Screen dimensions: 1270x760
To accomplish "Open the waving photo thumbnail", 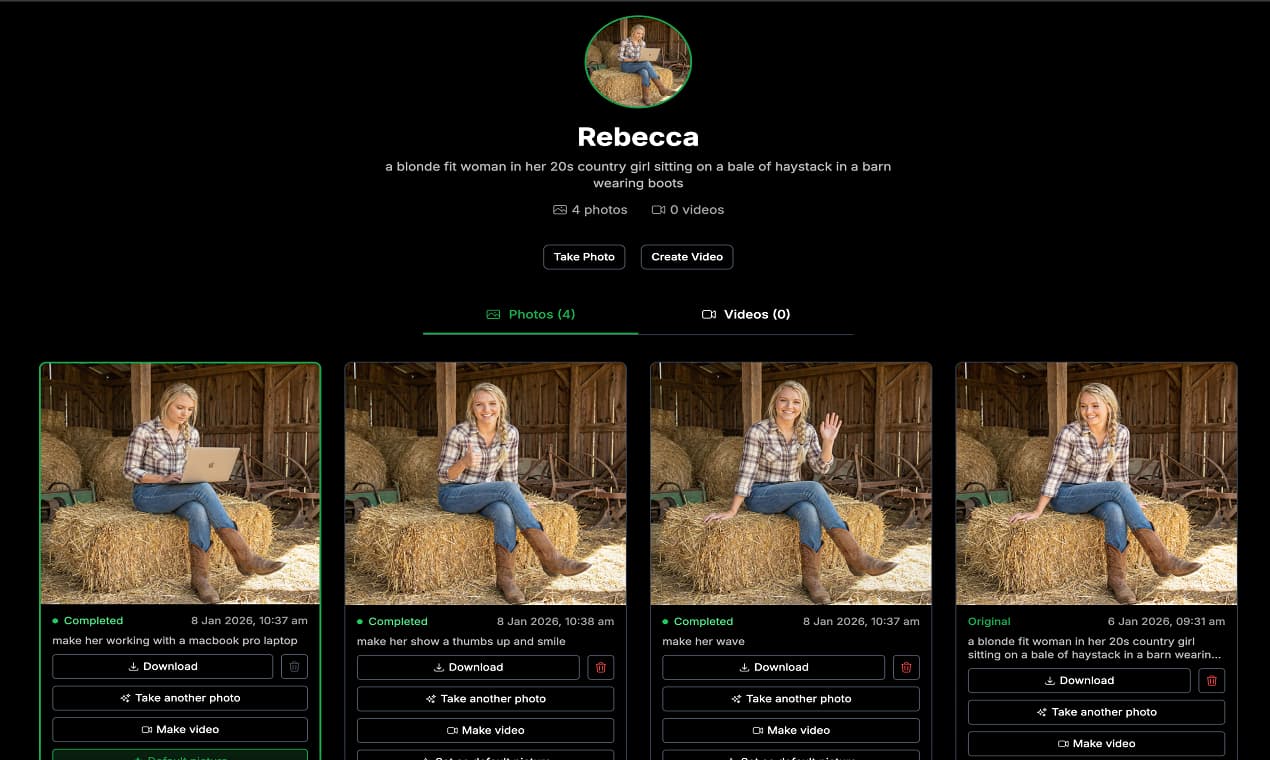I will point(791,483).
